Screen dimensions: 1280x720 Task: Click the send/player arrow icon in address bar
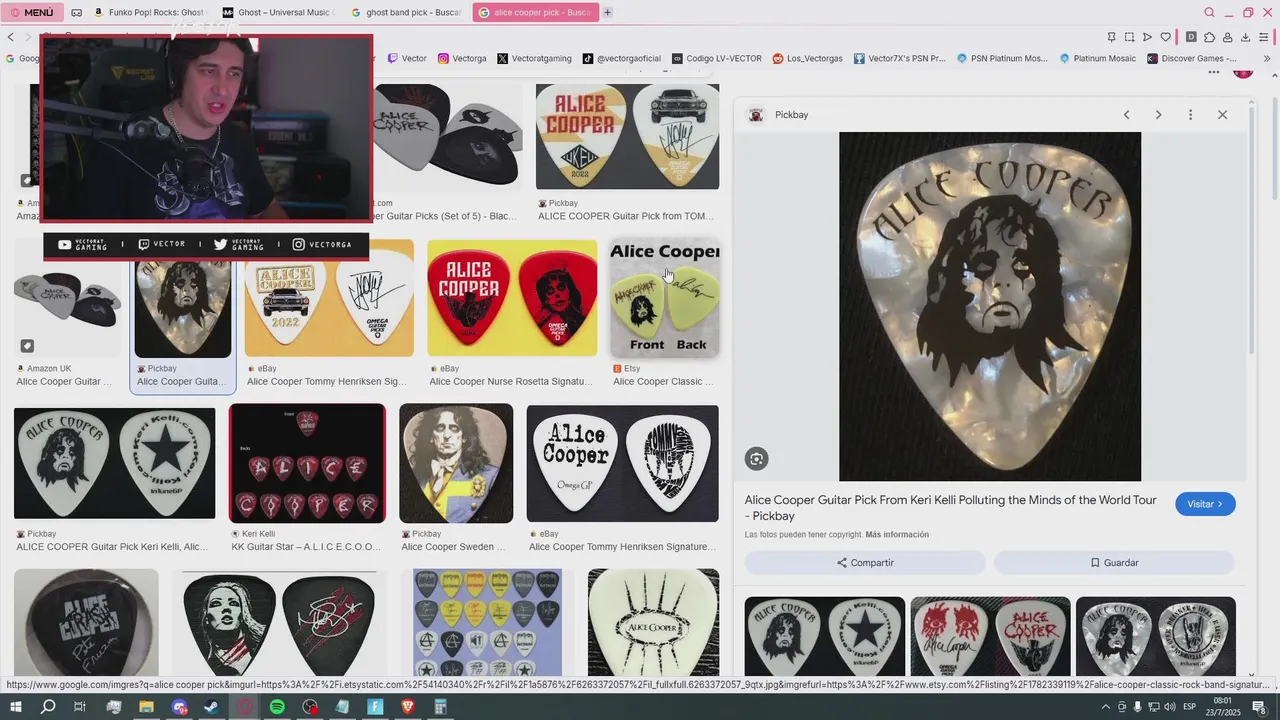1147,37
